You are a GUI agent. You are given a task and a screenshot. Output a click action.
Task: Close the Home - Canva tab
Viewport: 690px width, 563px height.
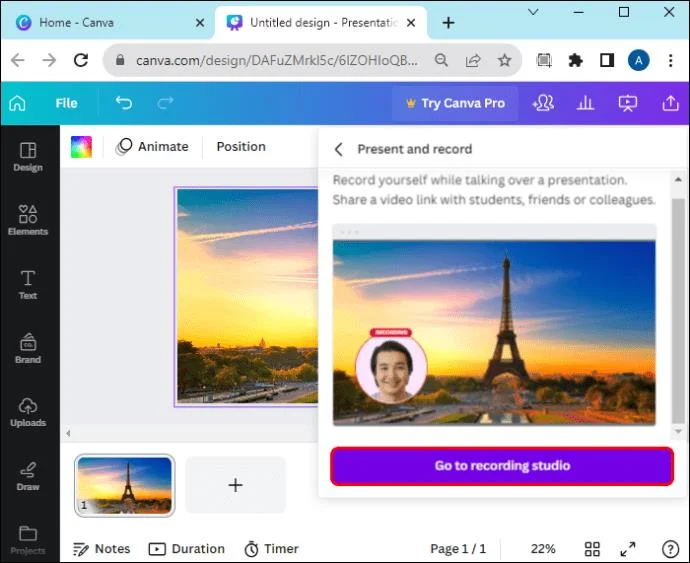click(200, 22)
